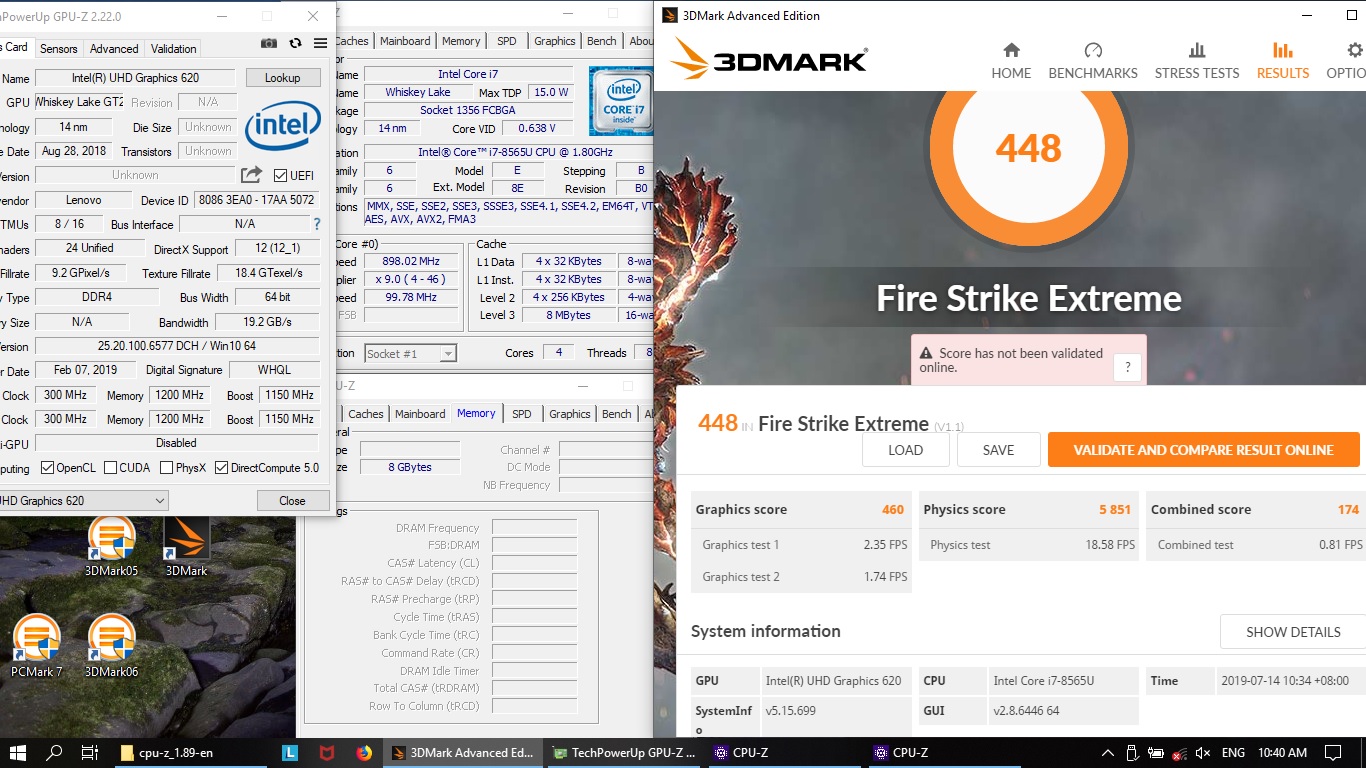Open the 3DMark06 desktop shortcut
This screenshot has height=768, width=1366.
[x=112, y=646]
